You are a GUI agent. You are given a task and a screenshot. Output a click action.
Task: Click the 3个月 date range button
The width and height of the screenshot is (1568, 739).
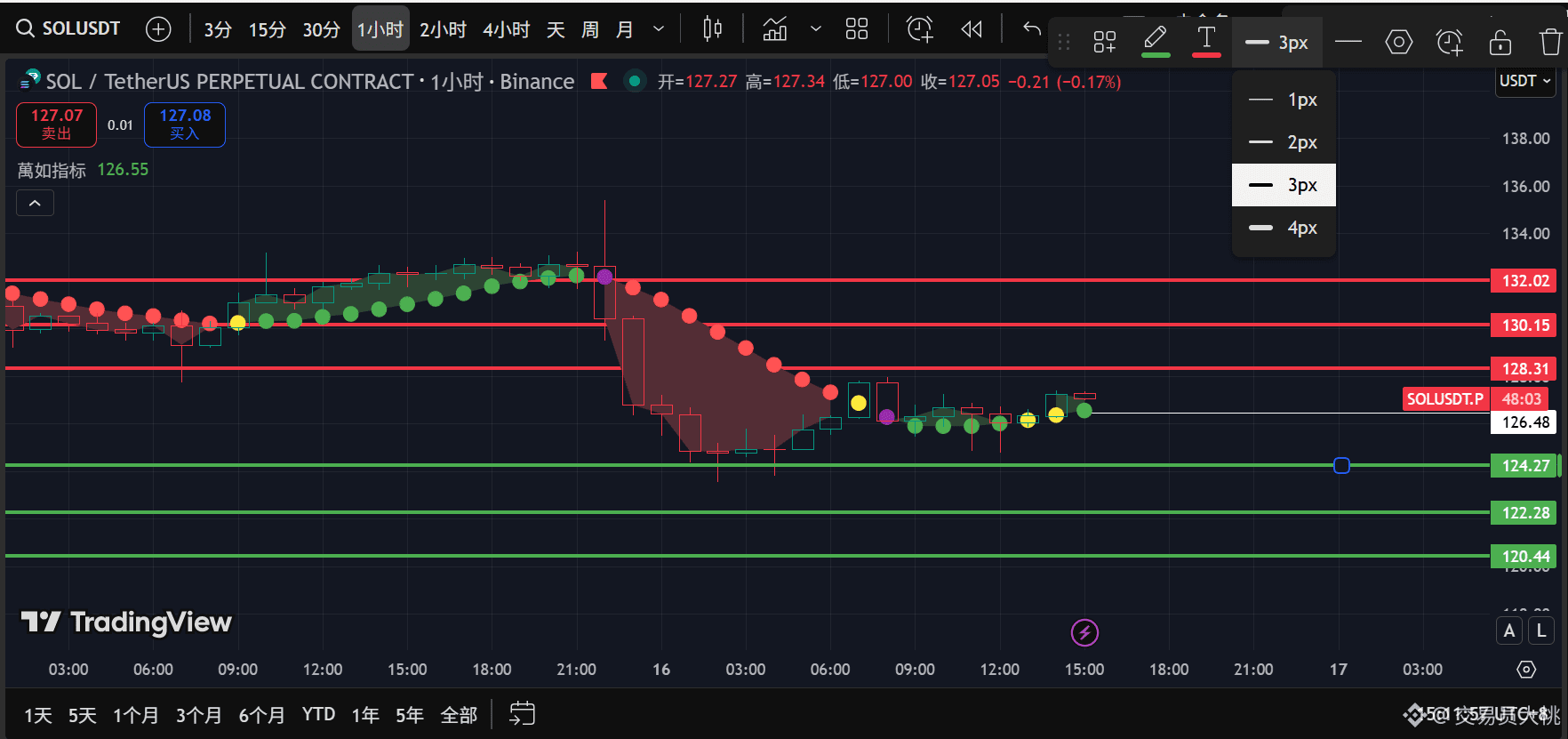coord(198,715)
